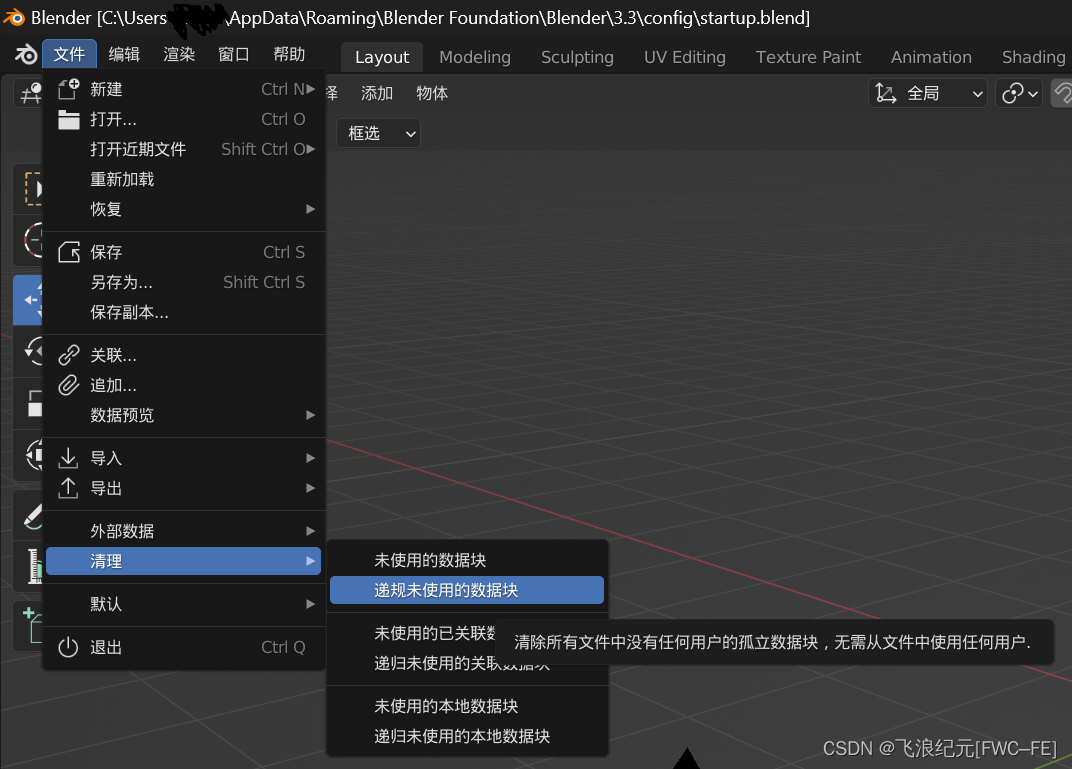Expand the 导入 submenu
1072x769 pixels.
[x=184, y=458]
